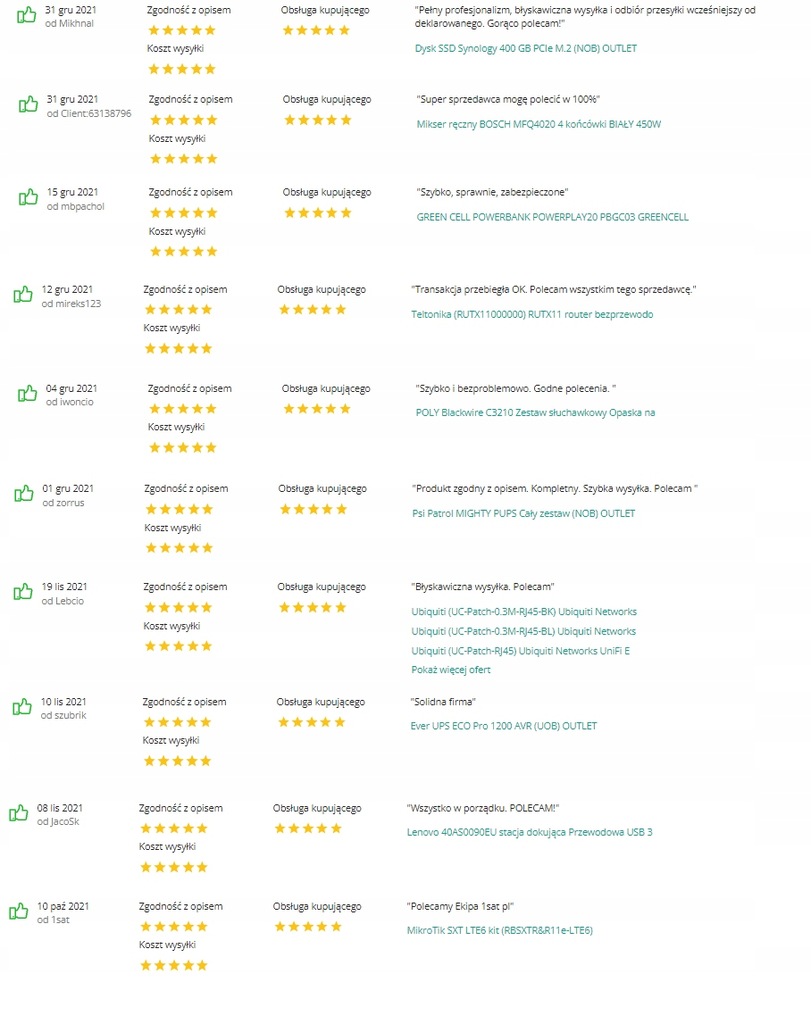Click thumbs-up icon for Client:63138796 review
Viewport: 811px width, 1024px height.
[28, 104]
